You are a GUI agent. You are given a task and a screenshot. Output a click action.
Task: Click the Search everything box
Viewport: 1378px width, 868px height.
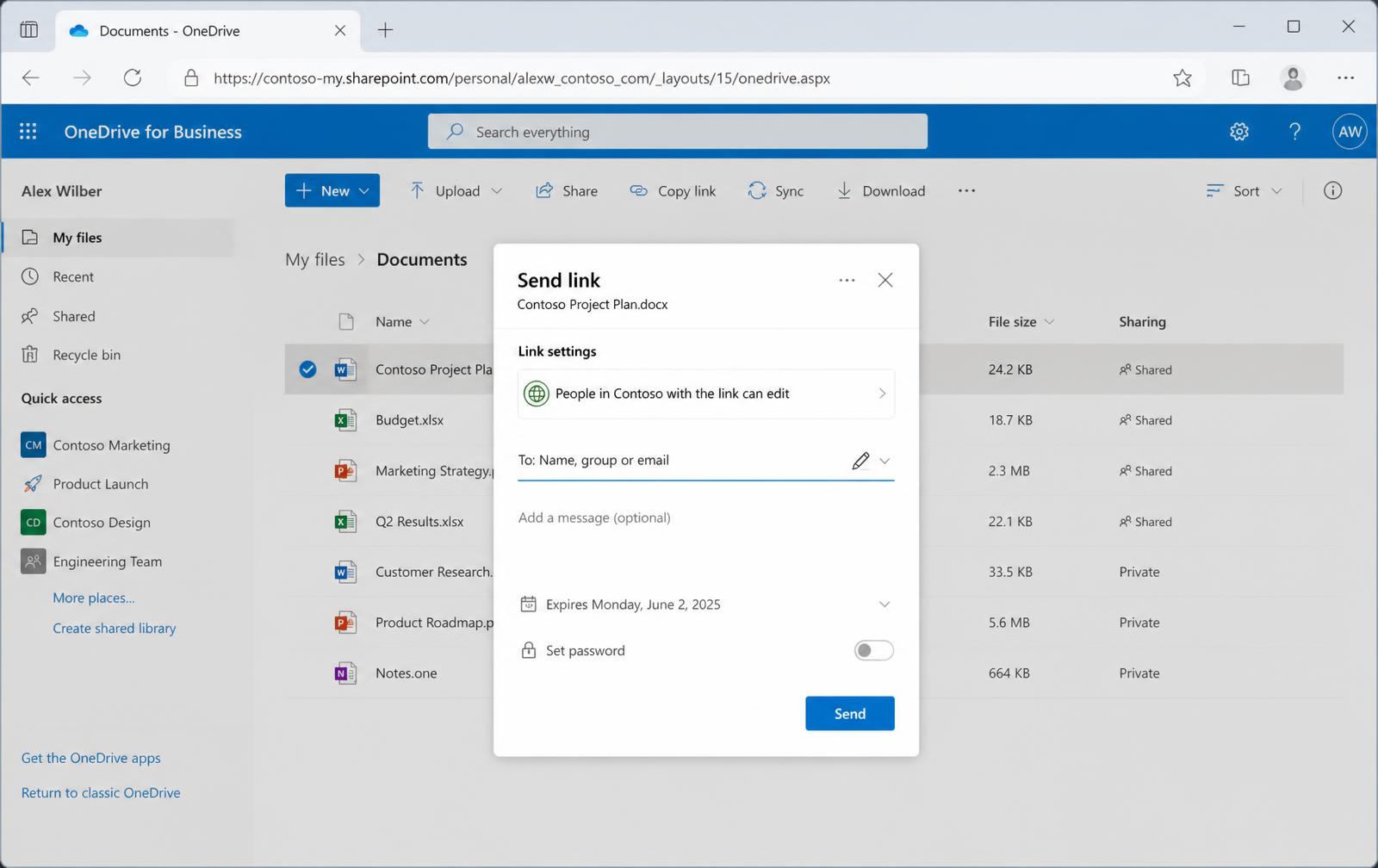678,132
